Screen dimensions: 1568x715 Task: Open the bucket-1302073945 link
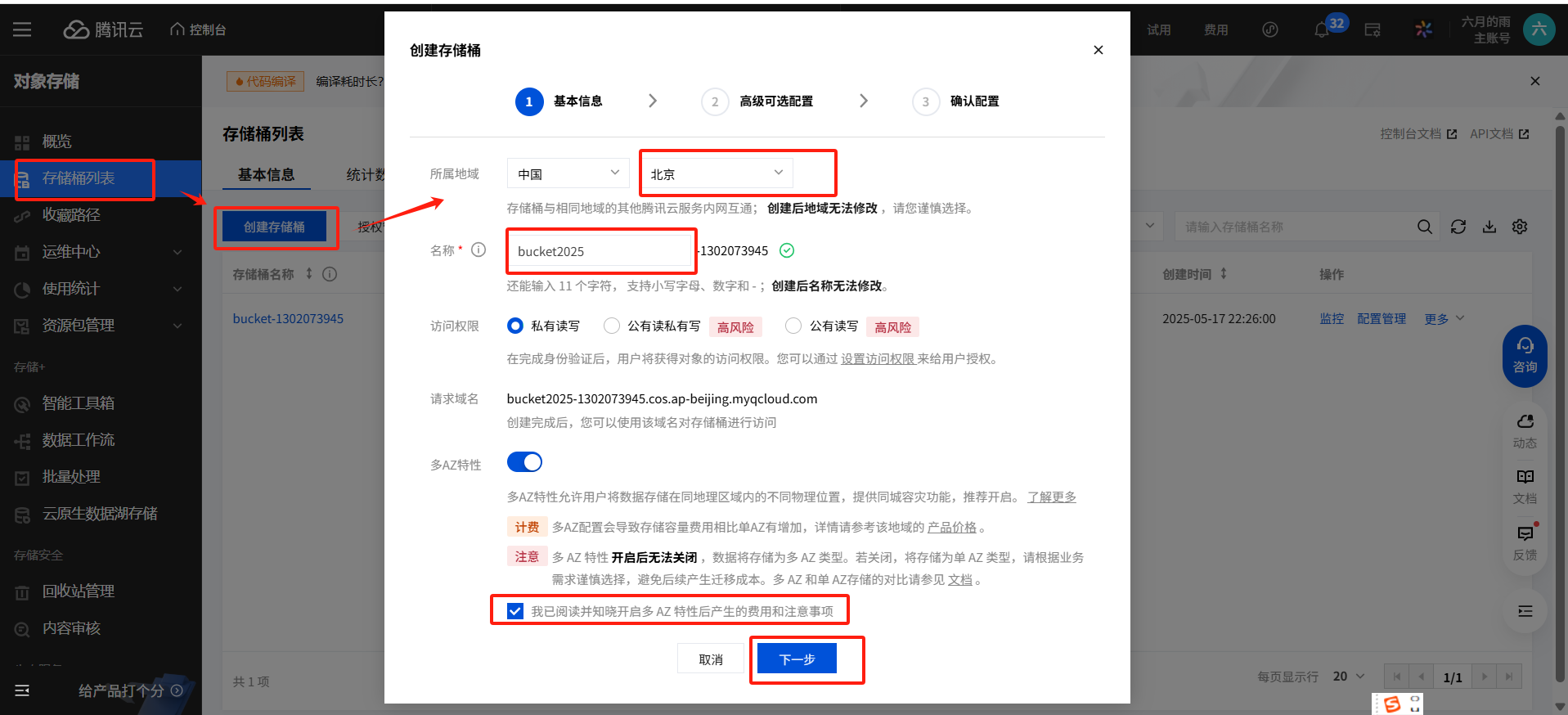288,318
